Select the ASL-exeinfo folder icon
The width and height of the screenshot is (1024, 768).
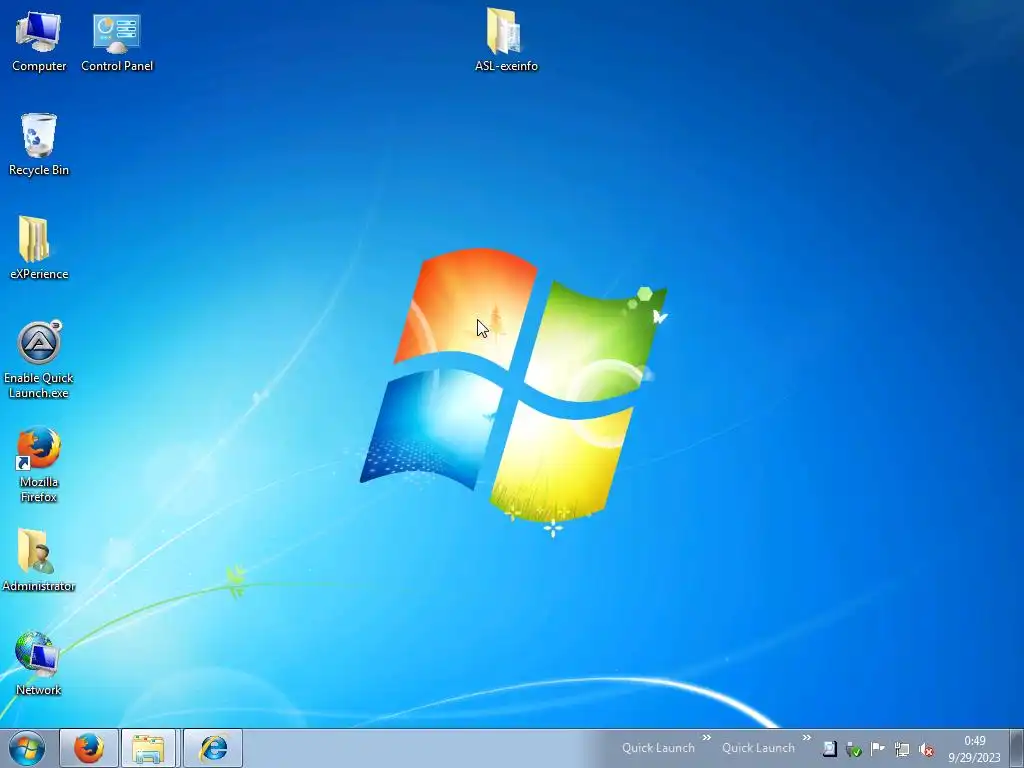[x=506, y=40]
